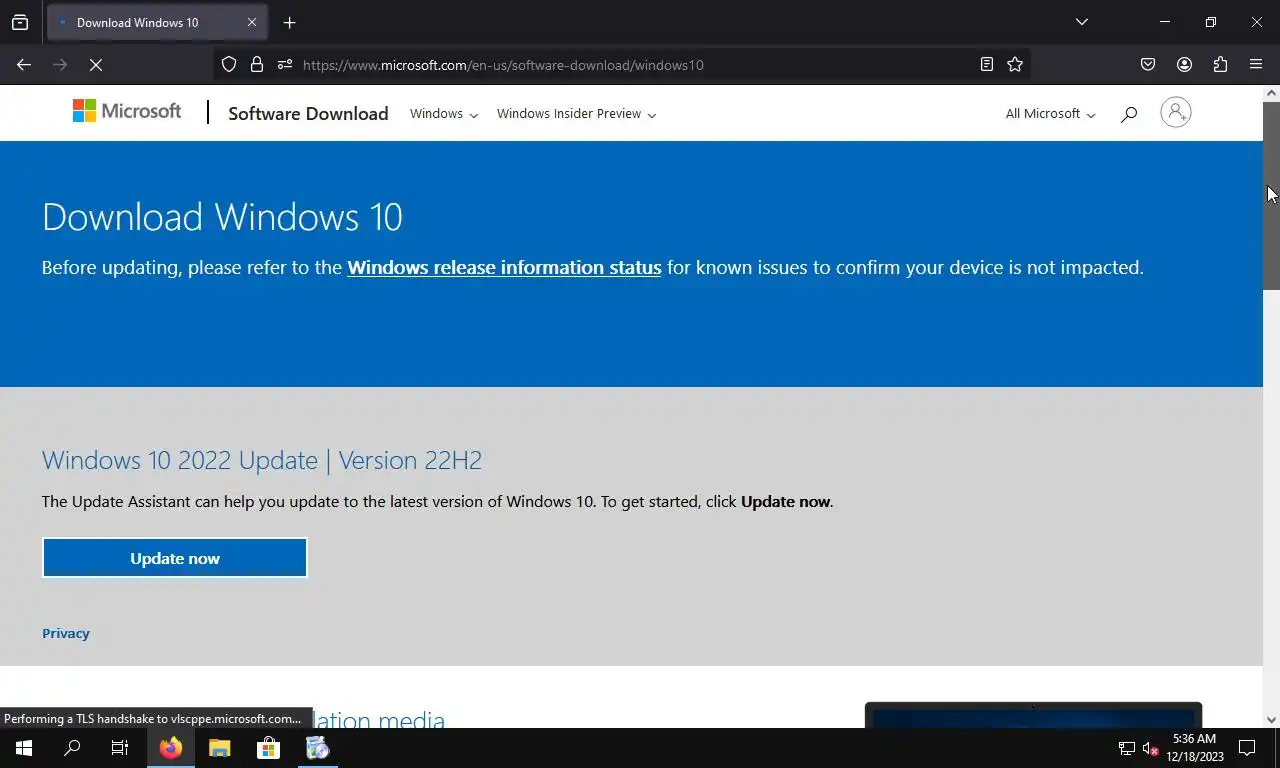The image size is (1280, 768).
Task: Bookmark this page with the star icon
Action: point(1015,65)
